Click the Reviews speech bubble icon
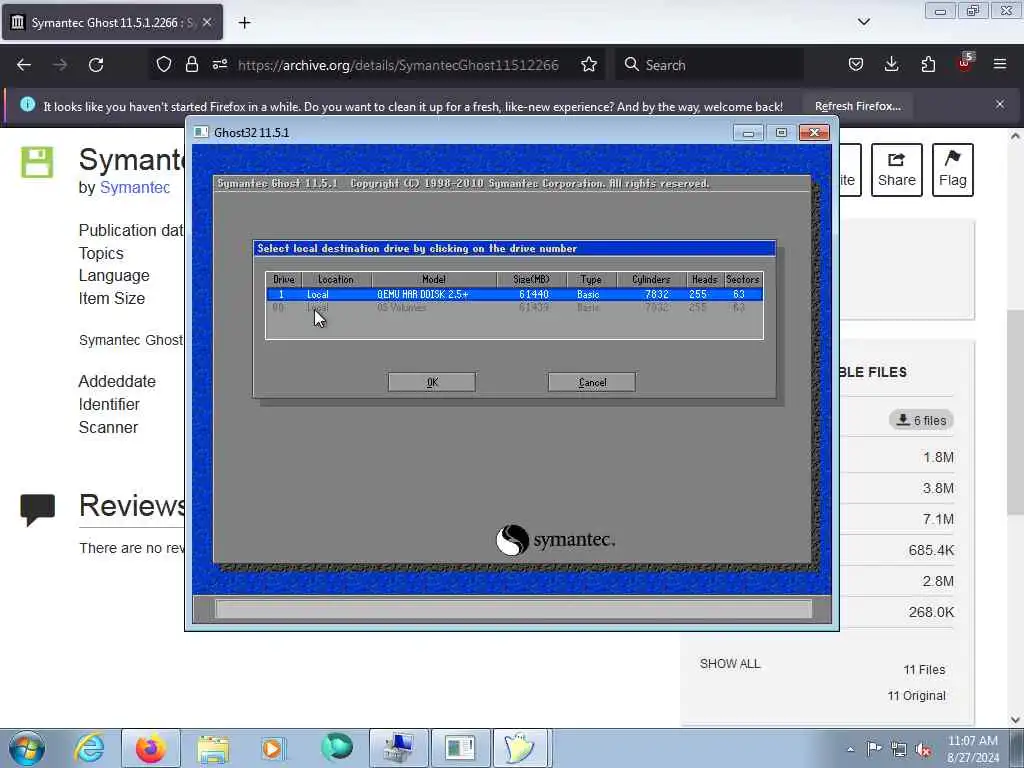 click(x=37, y=509)
